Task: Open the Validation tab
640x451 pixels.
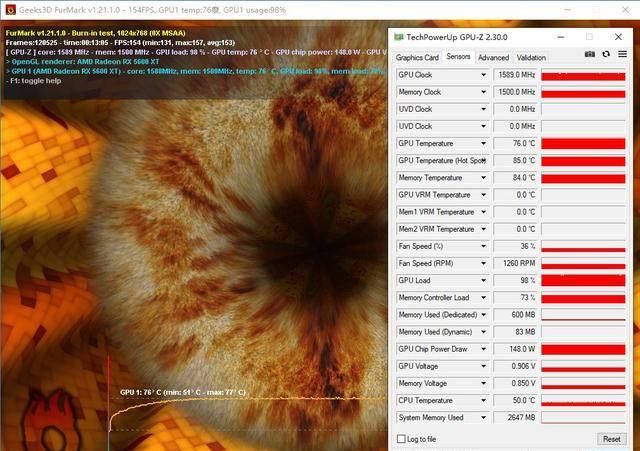Action: (531, 58)
